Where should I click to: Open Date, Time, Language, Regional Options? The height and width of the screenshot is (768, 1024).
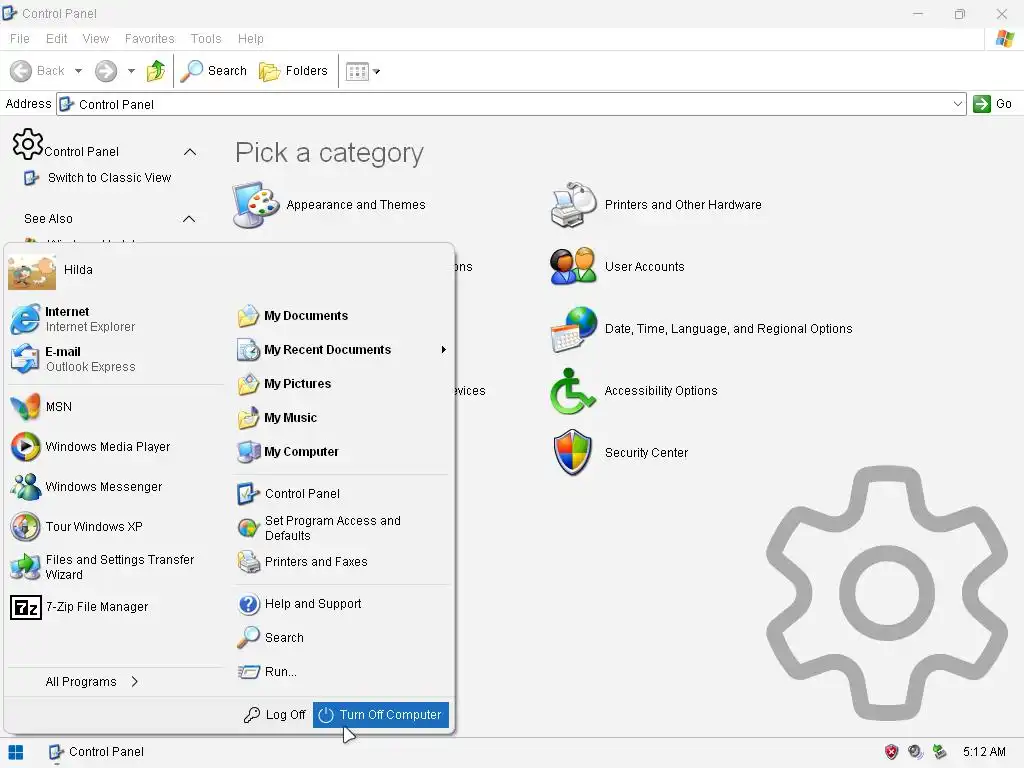pyautogui.click(x=701, y=329)
